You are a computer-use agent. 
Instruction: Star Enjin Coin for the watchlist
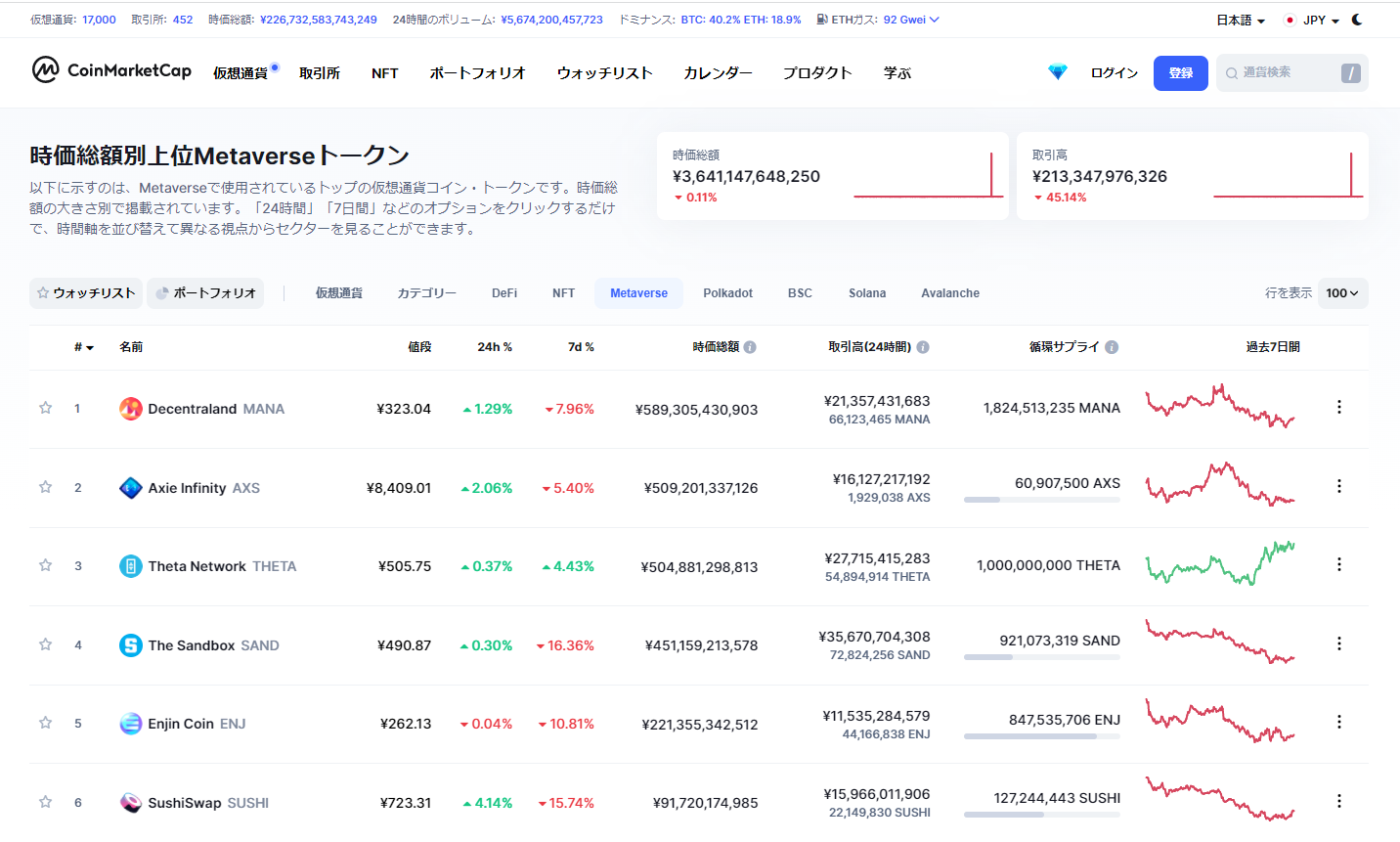[45, 723]
